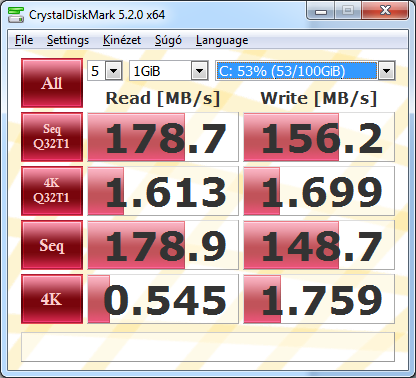Image resolution: width=416 pixels, height=378 pixels.
Task: Start the 4K Q32T1 test
Action: (x=52, y=191)
